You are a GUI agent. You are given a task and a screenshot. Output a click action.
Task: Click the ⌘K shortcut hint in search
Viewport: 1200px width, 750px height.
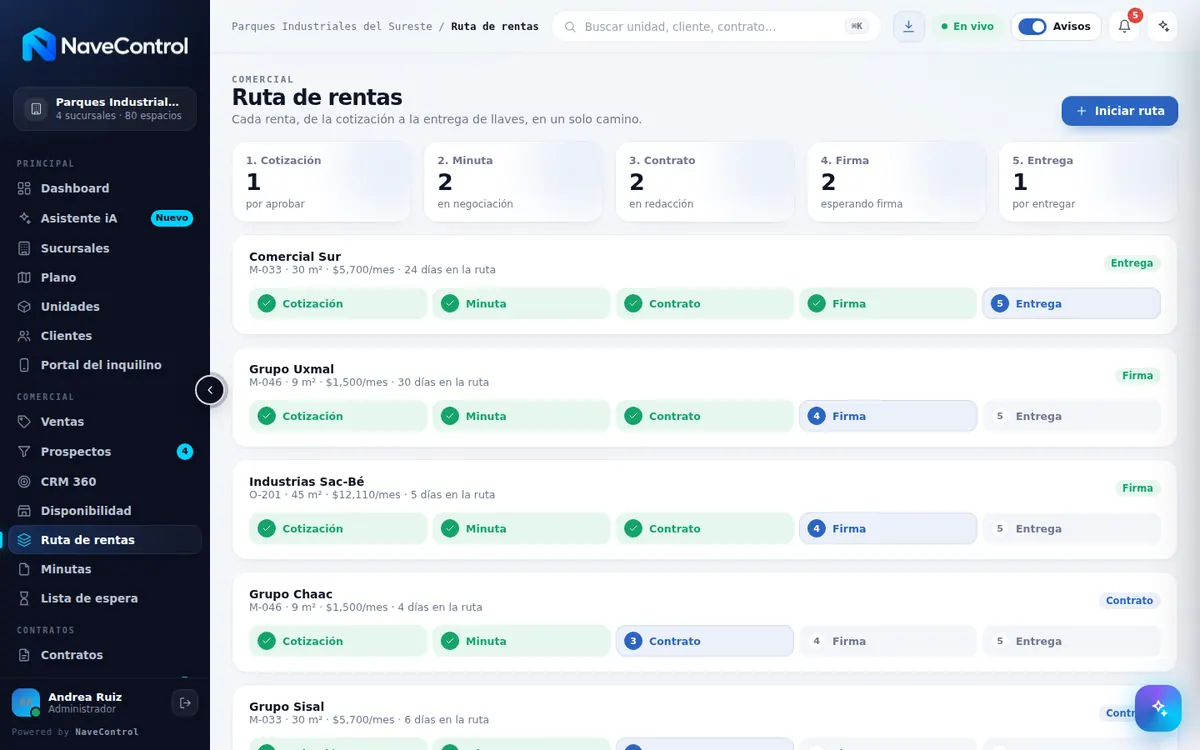click(857, 26)
